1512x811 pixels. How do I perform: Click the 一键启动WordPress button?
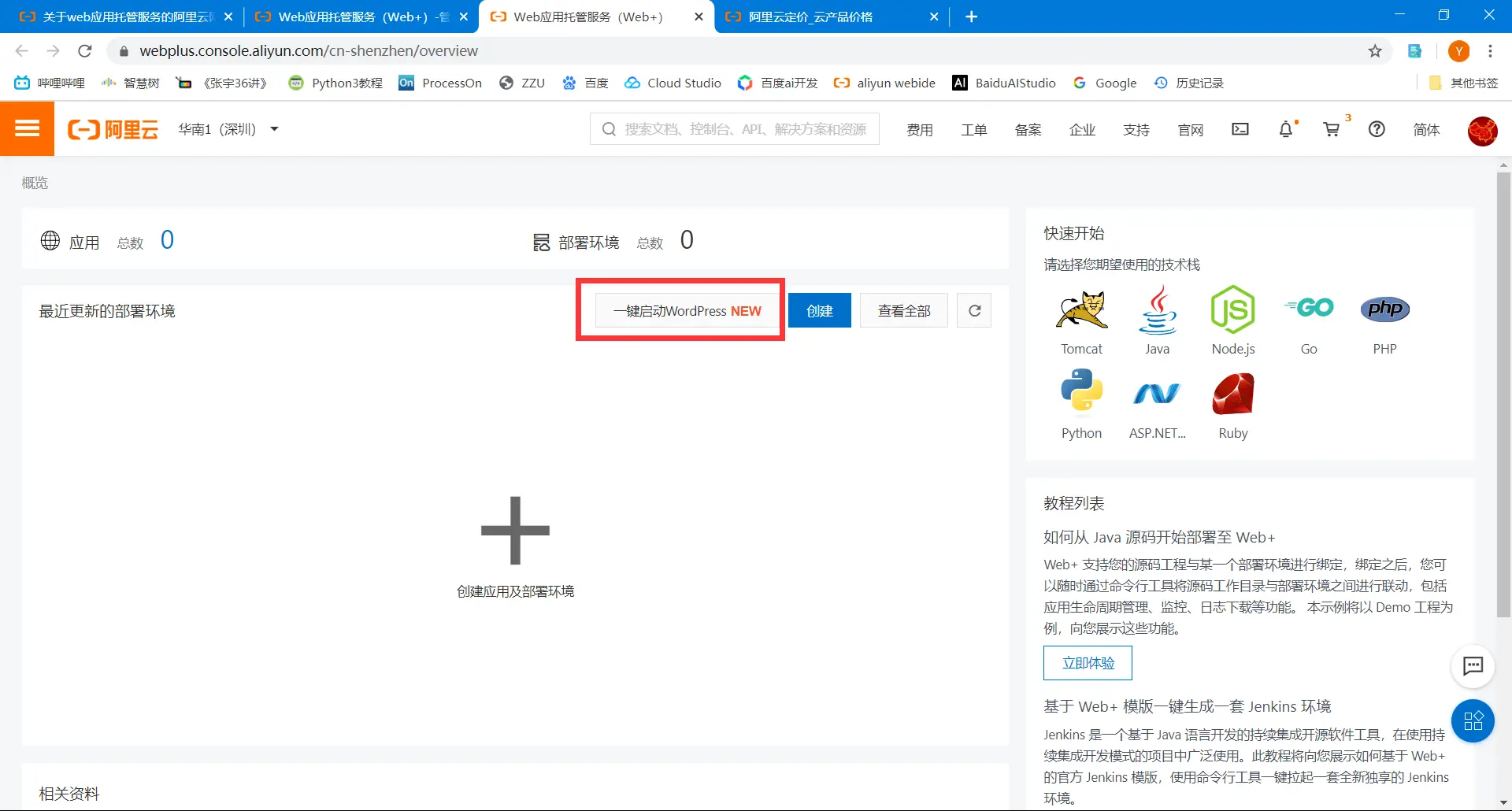click(x=687, y=311)
